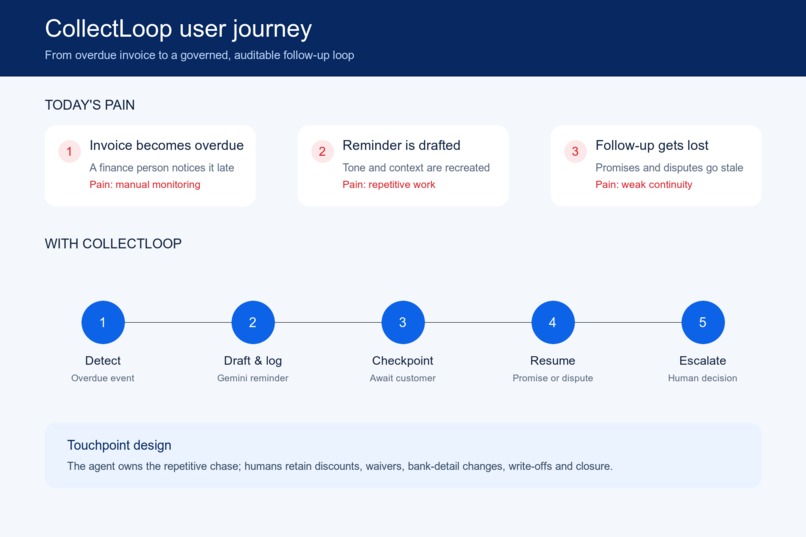Image resolution: width=806 pixels, height=537 pixels.
Task: Click 'Pain: repetitive work' red label
Action: [389, 184]
